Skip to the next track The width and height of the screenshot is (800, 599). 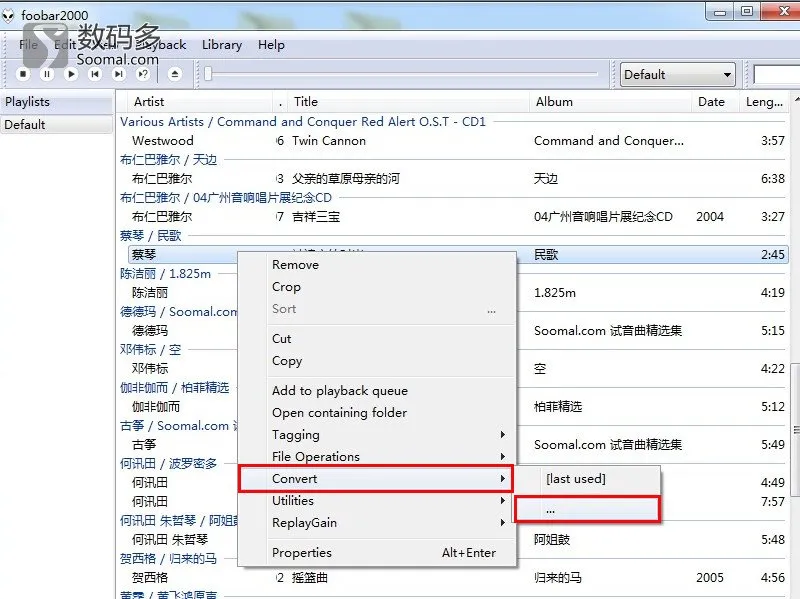point(119,74)
